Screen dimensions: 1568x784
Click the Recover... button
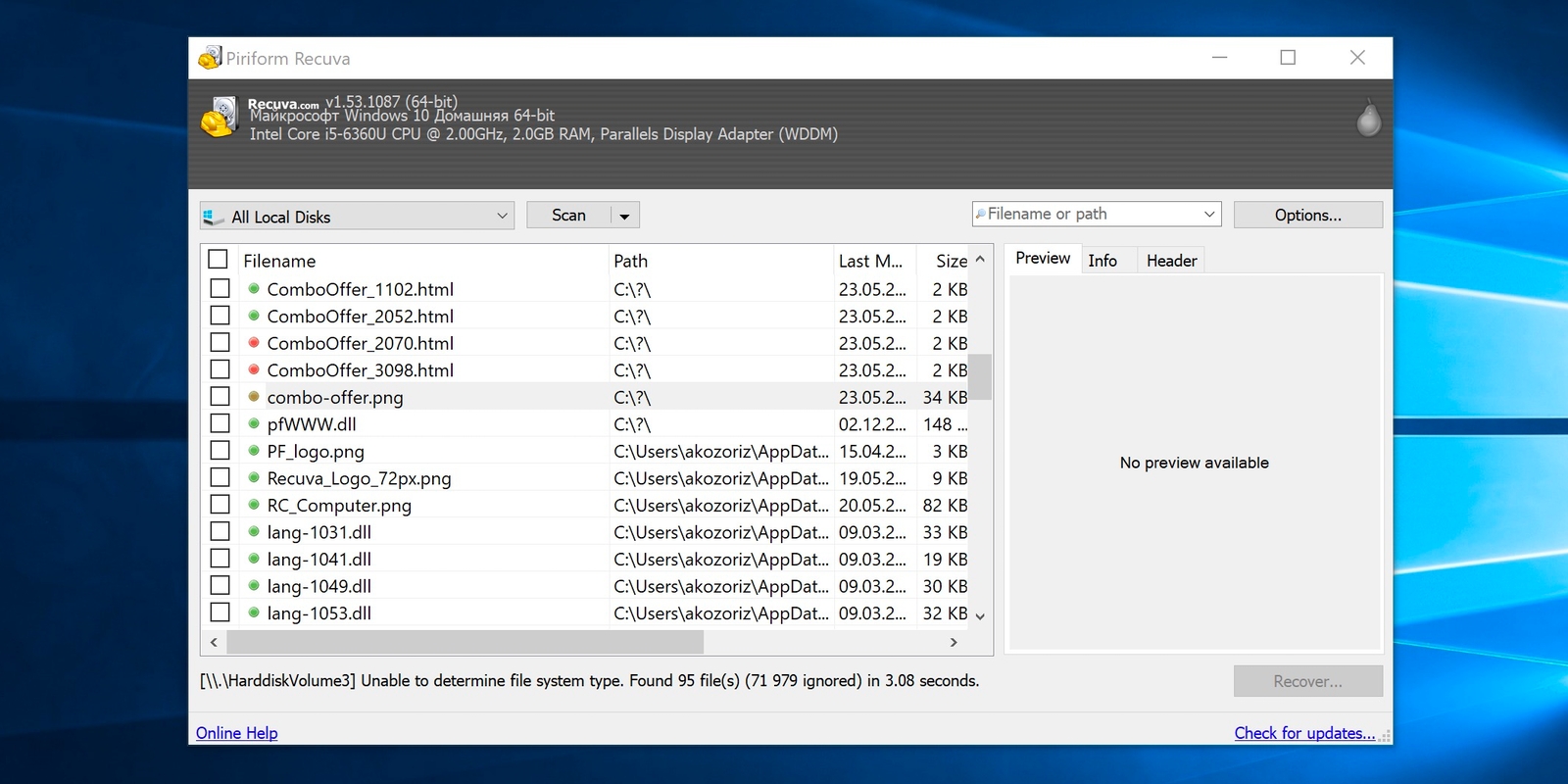tap(1308, 681)
